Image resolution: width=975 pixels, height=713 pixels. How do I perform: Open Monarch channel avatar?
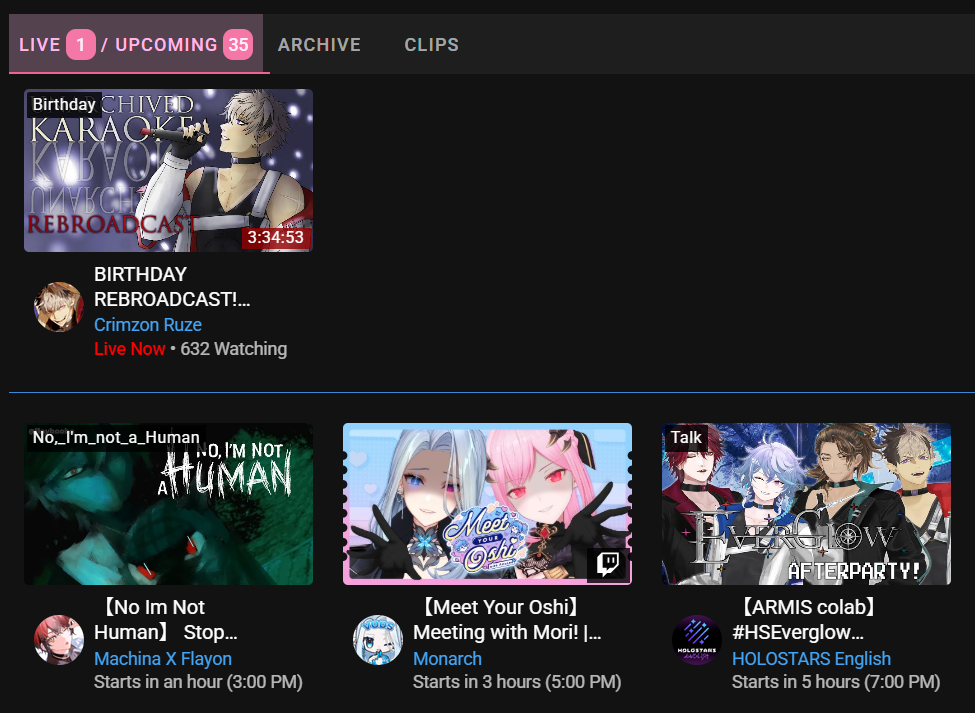pyautogui.click(x=377, y=640)
